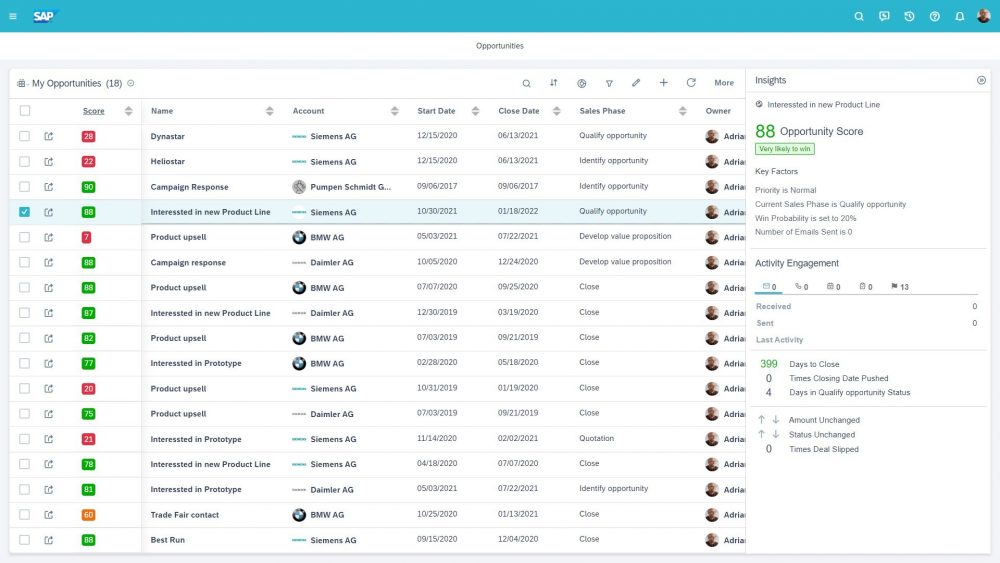Select the appointments tab in Activity Engagement
Viewport: 1000px width, 563px height.
point(834,287)
